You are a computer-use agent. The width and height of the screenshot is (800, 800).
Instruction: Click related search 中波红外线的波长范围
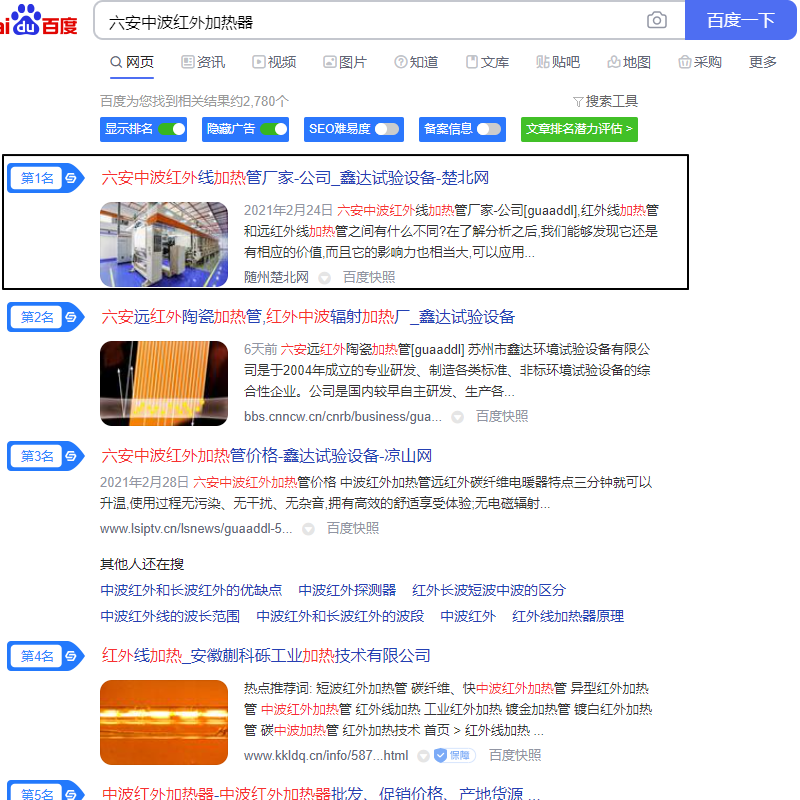(x=170, y=616)
